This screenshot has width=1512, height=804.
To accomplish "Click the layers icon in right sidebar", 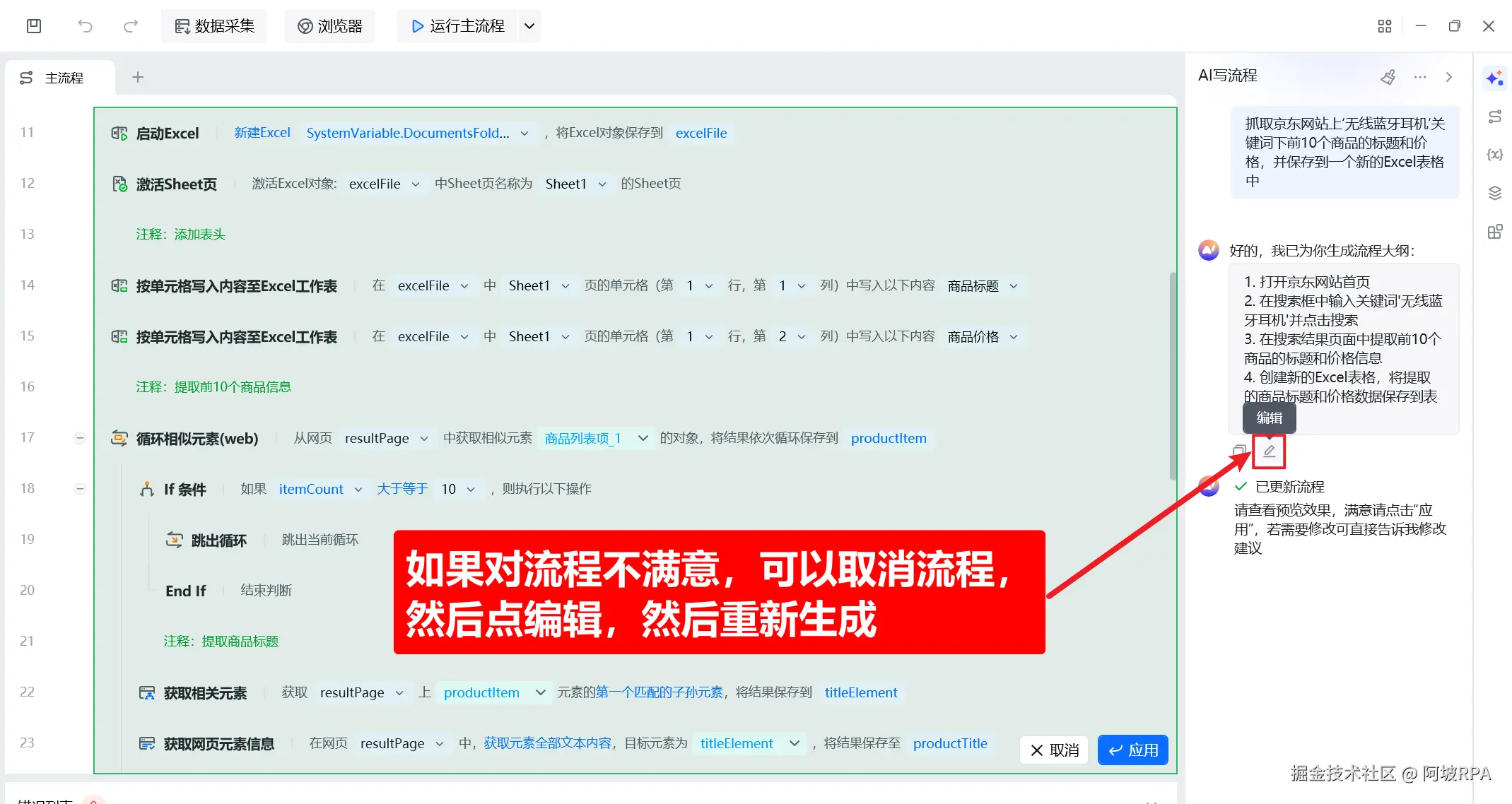I will pos(1494,193).
